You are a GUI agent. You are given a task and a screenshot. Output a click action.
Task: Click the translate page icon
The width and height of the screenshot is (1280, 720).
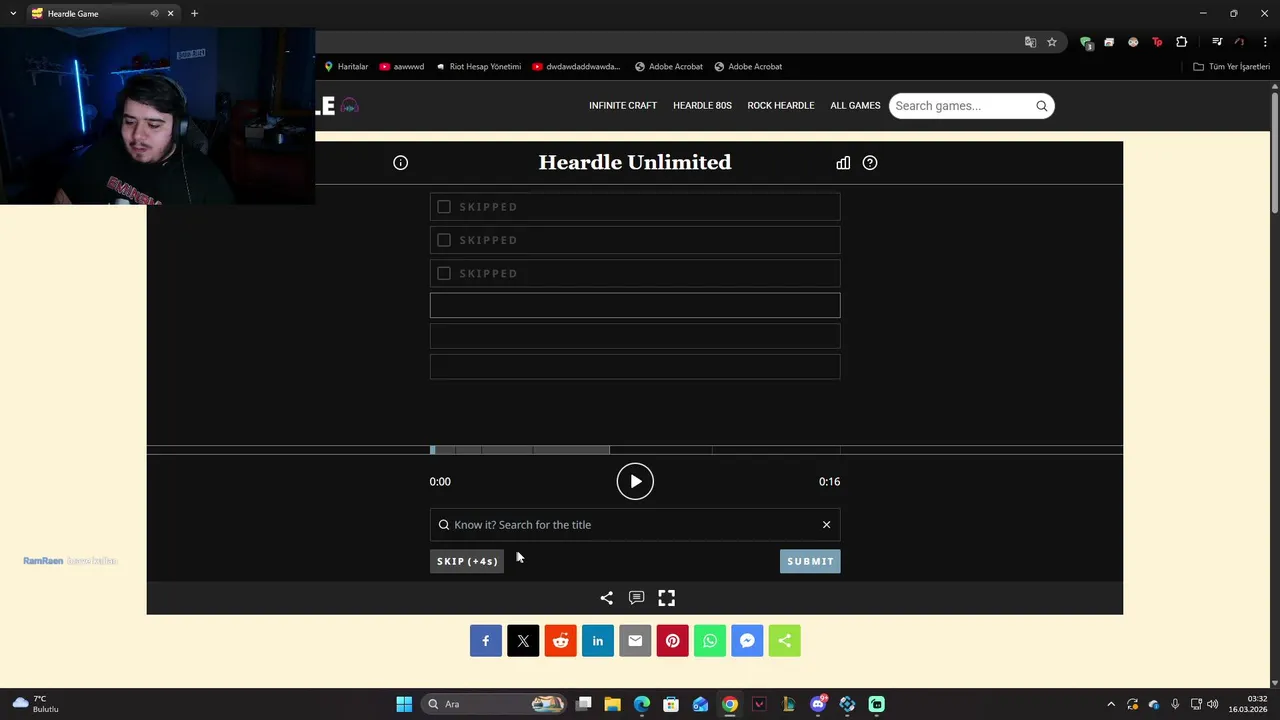click(1030, 42)
